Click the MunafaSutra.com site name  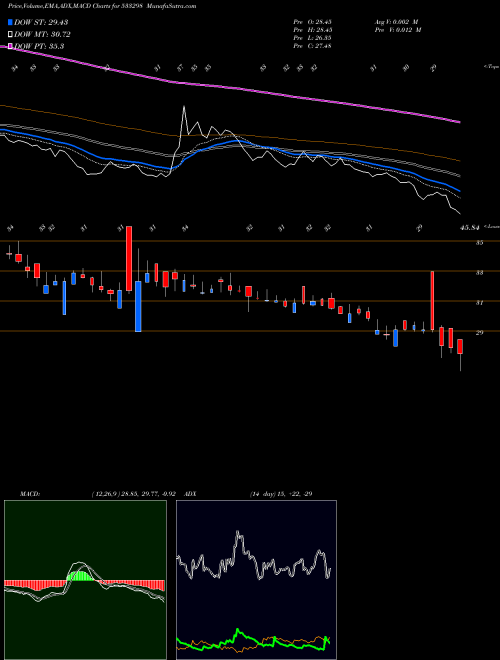point(172,6)
